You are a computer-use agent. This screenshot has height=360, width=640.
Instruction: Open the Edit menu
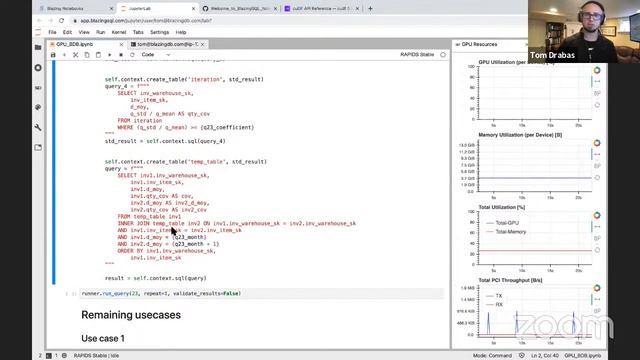(x=67, y=32)
